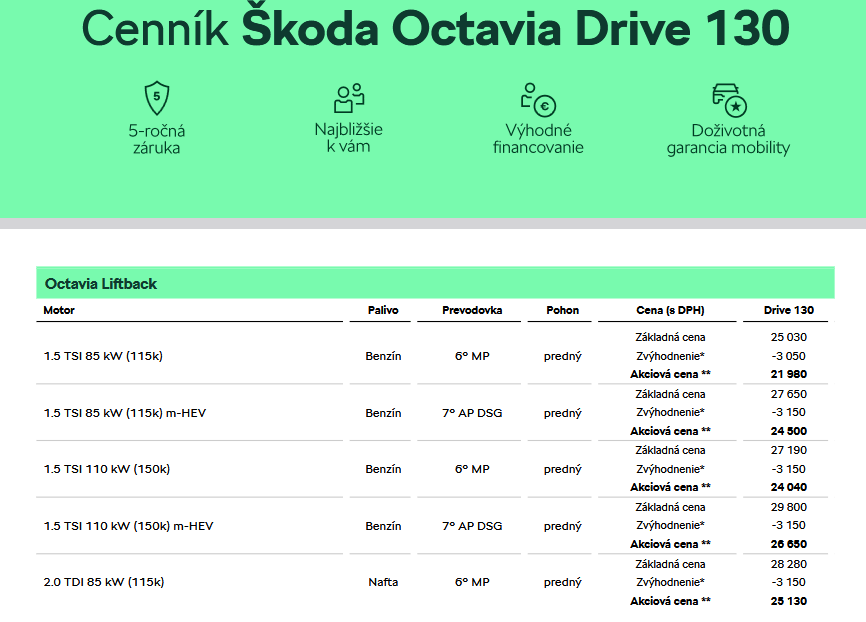Click the people icon above Najbližšie k vám
This screenshot has width=866, height=622.
click(x=349, y=98)
